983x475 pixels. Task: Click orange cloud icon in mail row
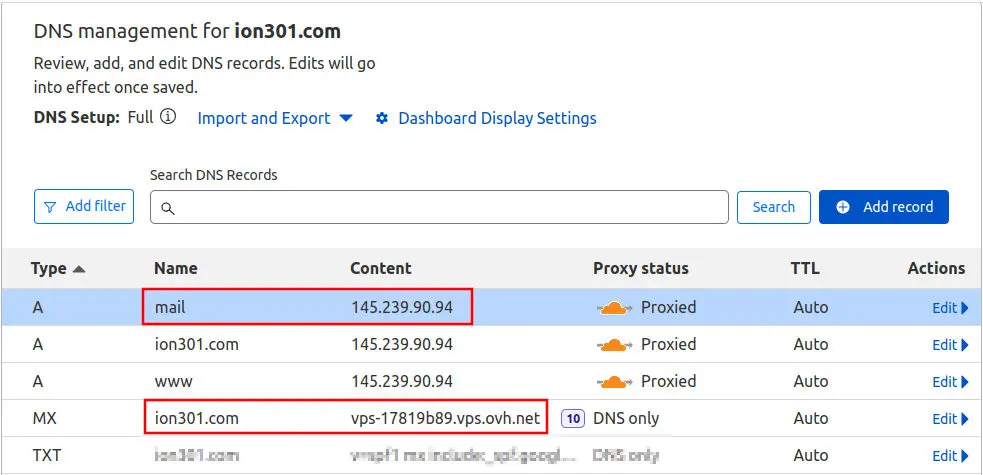(x=614, y=308)
